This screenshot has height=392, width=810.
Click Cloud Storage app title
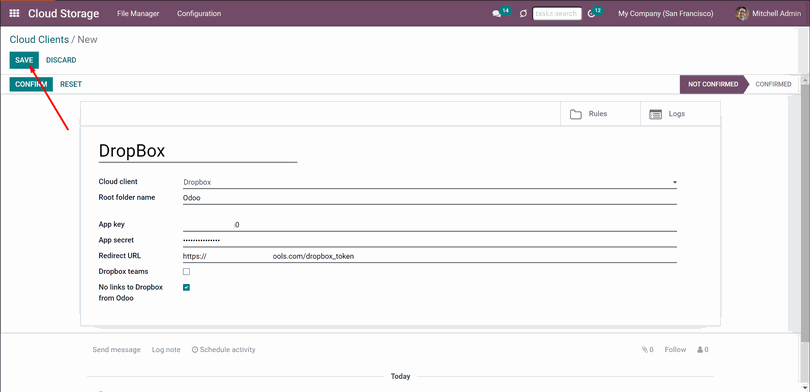[x=64, y=13]
